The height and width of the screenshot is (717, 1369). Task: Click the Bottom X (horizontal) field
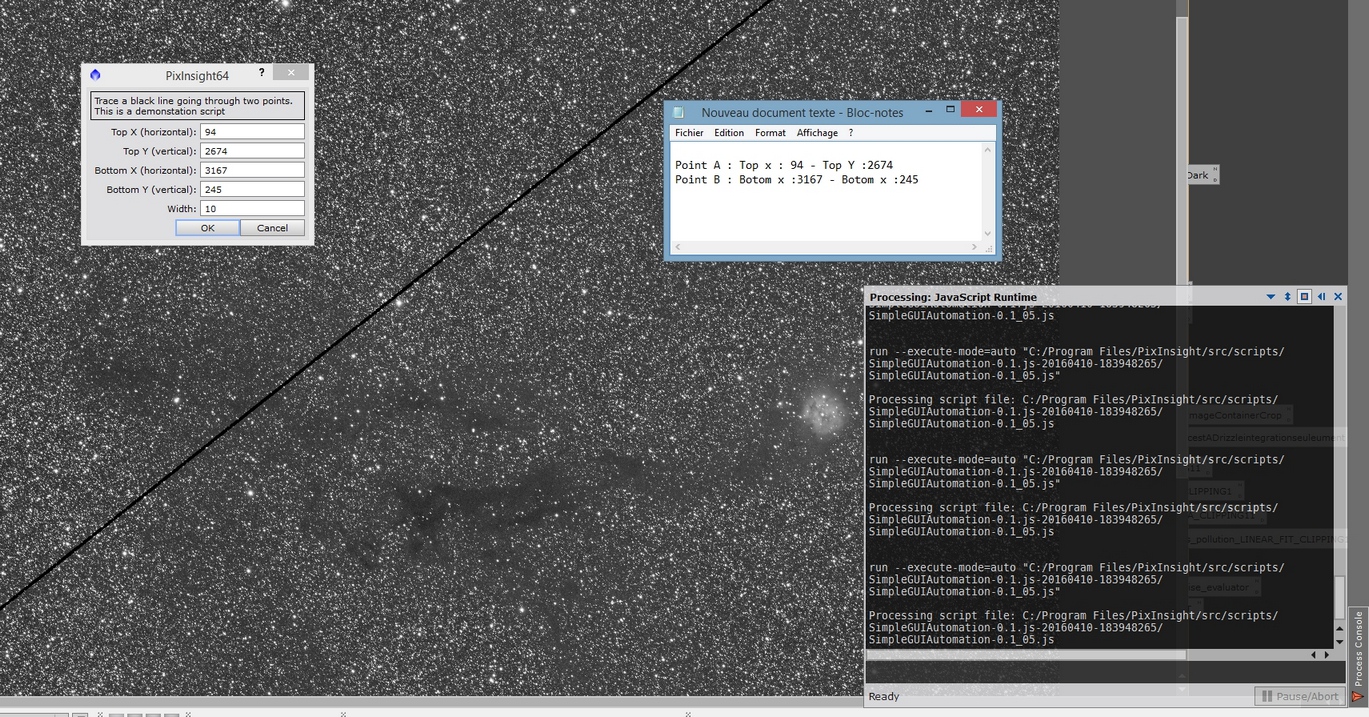coord(252,170)
